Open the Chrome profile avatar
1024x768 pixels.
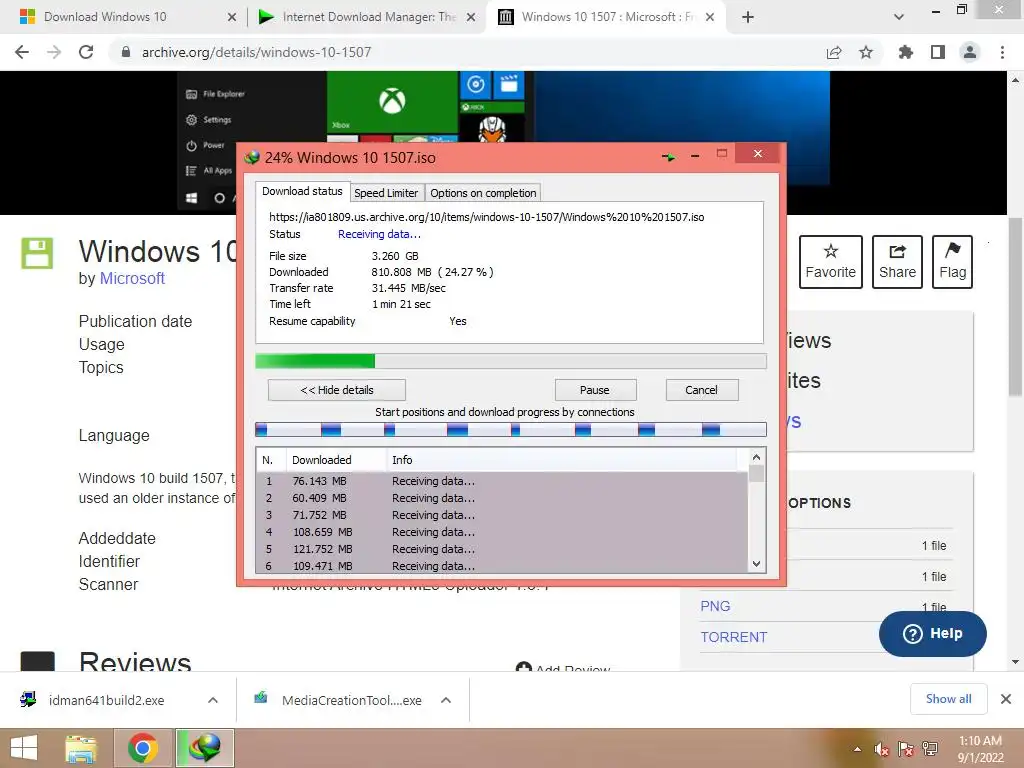tap(970, 52)
